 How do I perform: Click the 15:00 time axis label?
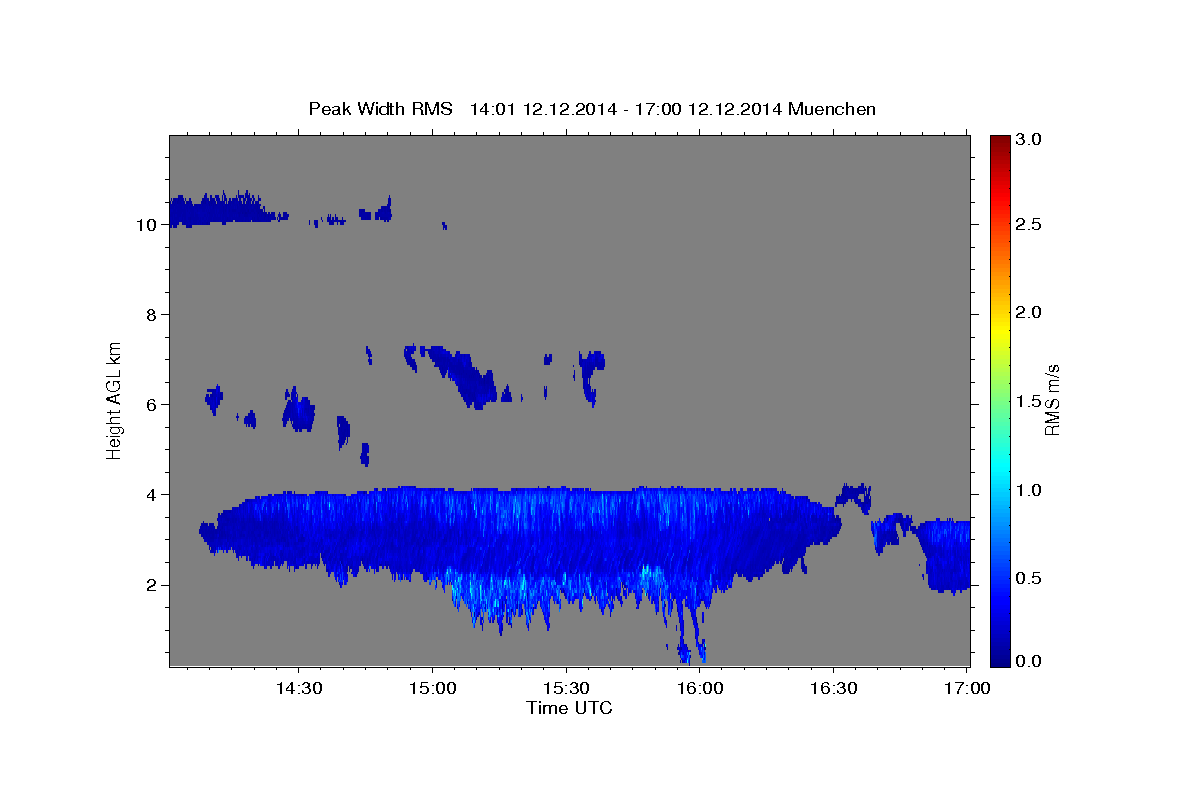(x=433, y=688)
